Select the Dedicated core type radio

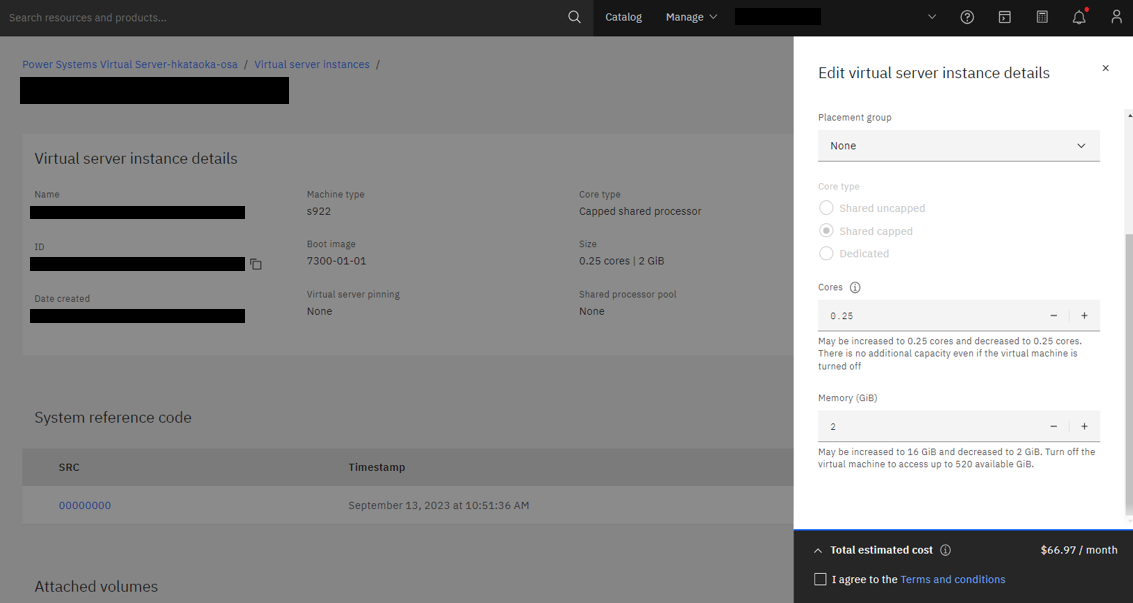(826, 253)
